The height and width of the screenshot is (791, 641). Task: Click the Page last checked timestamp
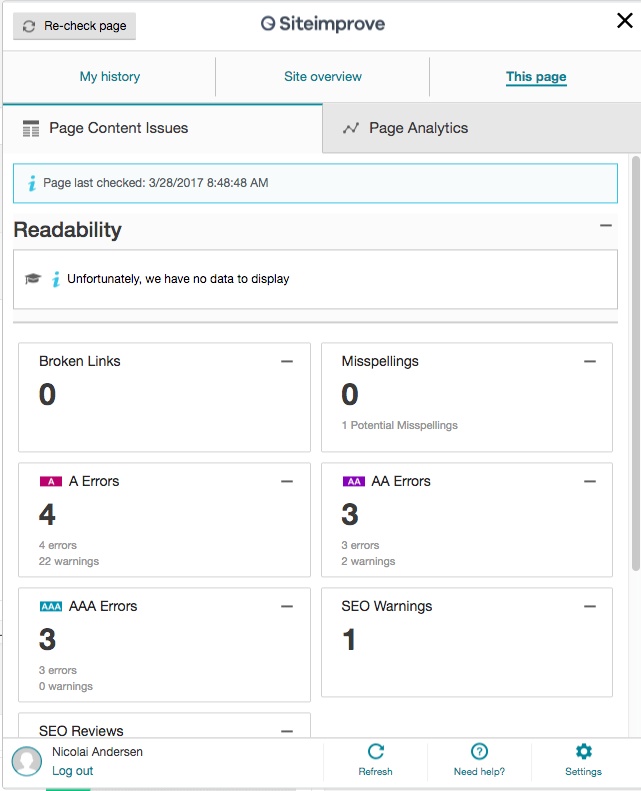(x=208, y=183)
